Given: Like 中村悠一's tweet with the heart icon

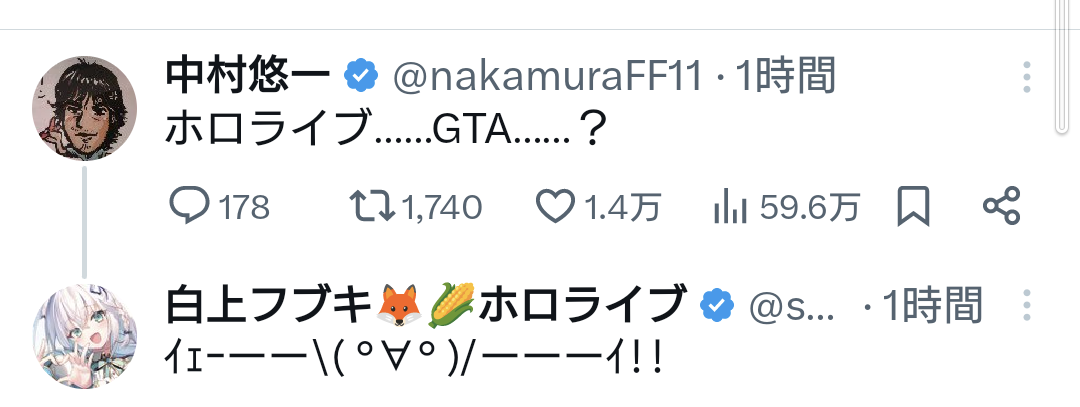Looking at the screenshot, I should pyautogui.click(x=555, y=207).
